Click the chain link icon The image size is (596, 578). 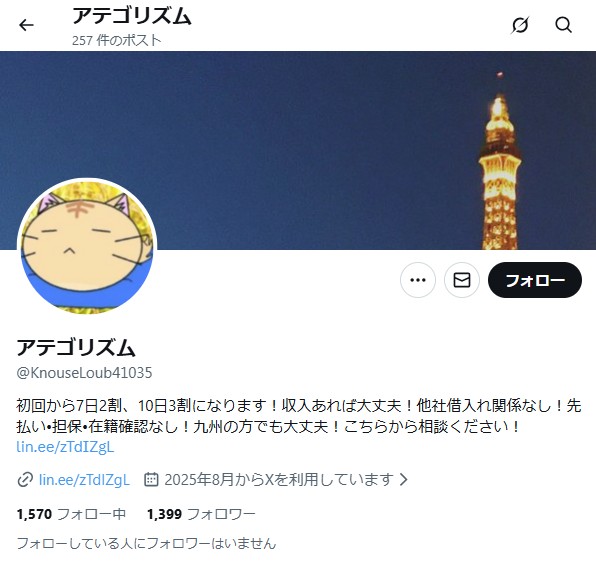coord(25,480)
